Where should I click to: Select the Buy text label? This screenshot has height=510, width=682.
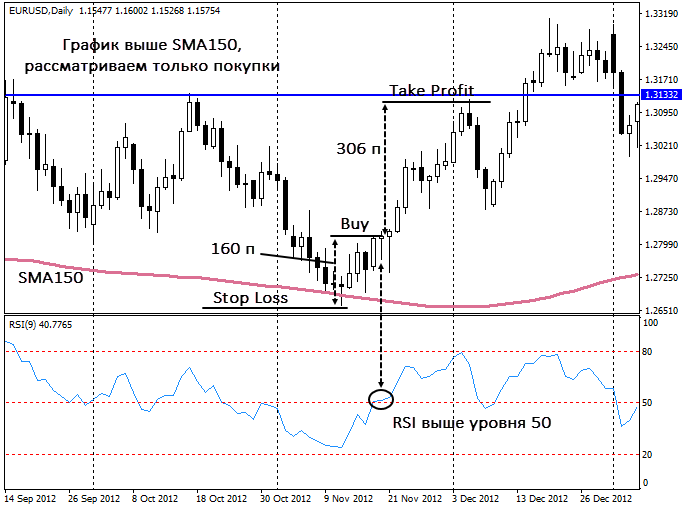(x=354, y=224)
